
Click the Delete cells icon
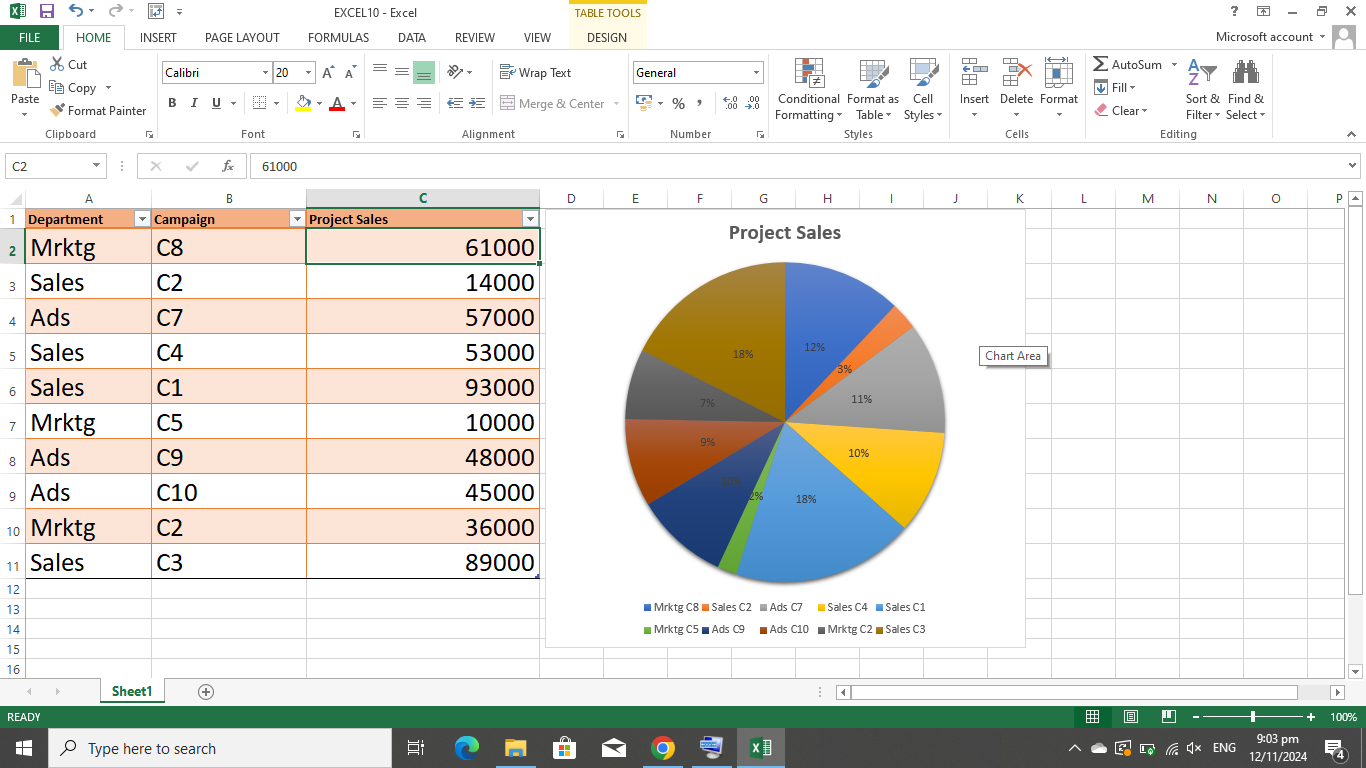pyautogui.click(x=1016, y=74)
